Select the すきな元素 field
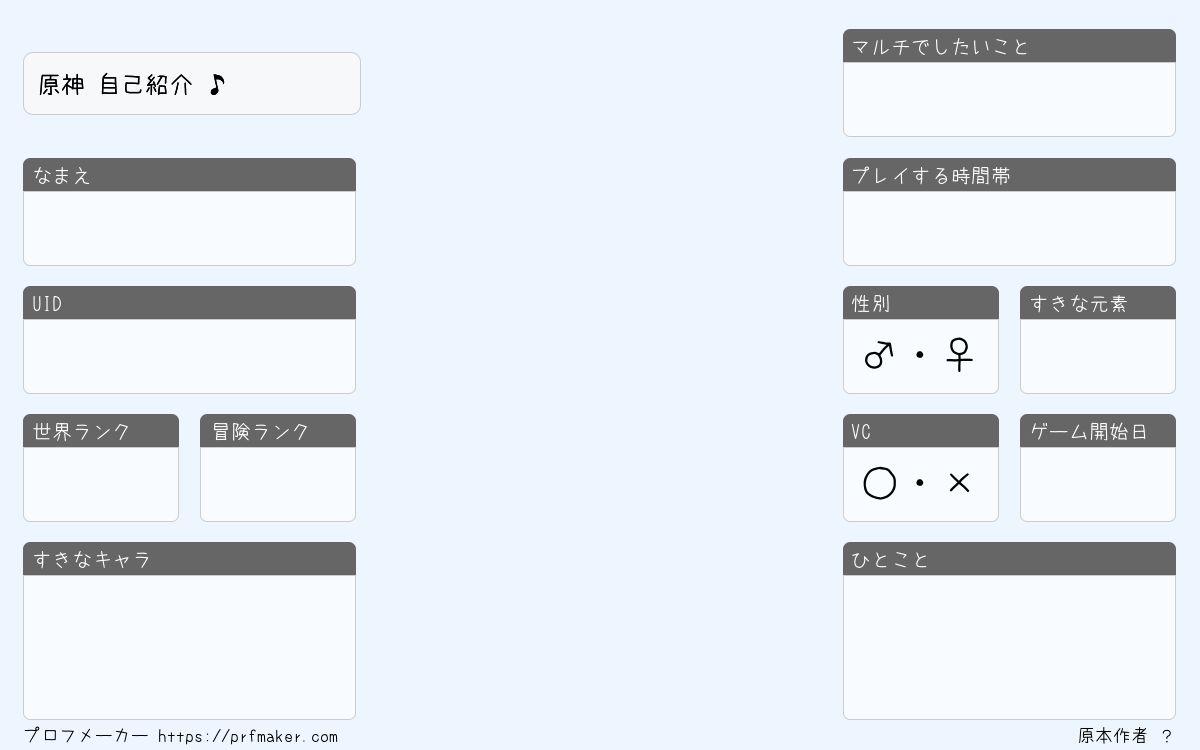1200x750 pixels. click(1098, 356)
